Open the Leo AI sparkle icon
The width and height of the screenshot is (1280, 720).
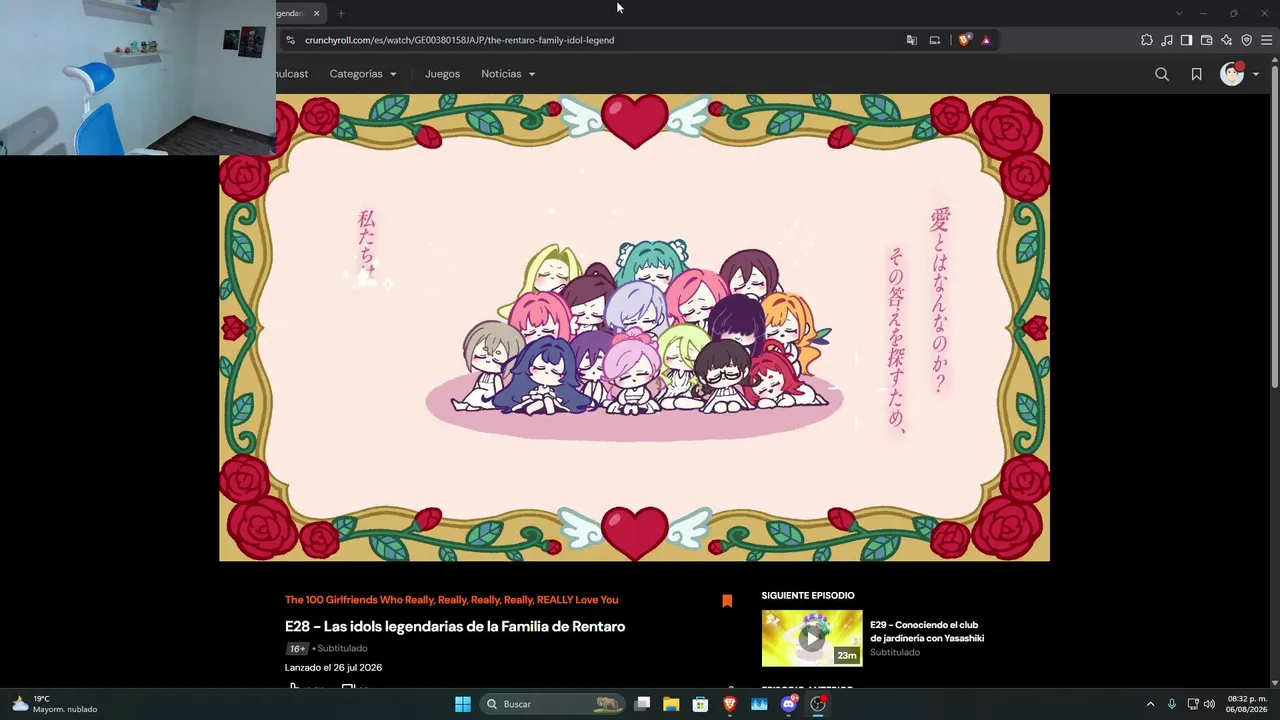tap(1226, 40)
